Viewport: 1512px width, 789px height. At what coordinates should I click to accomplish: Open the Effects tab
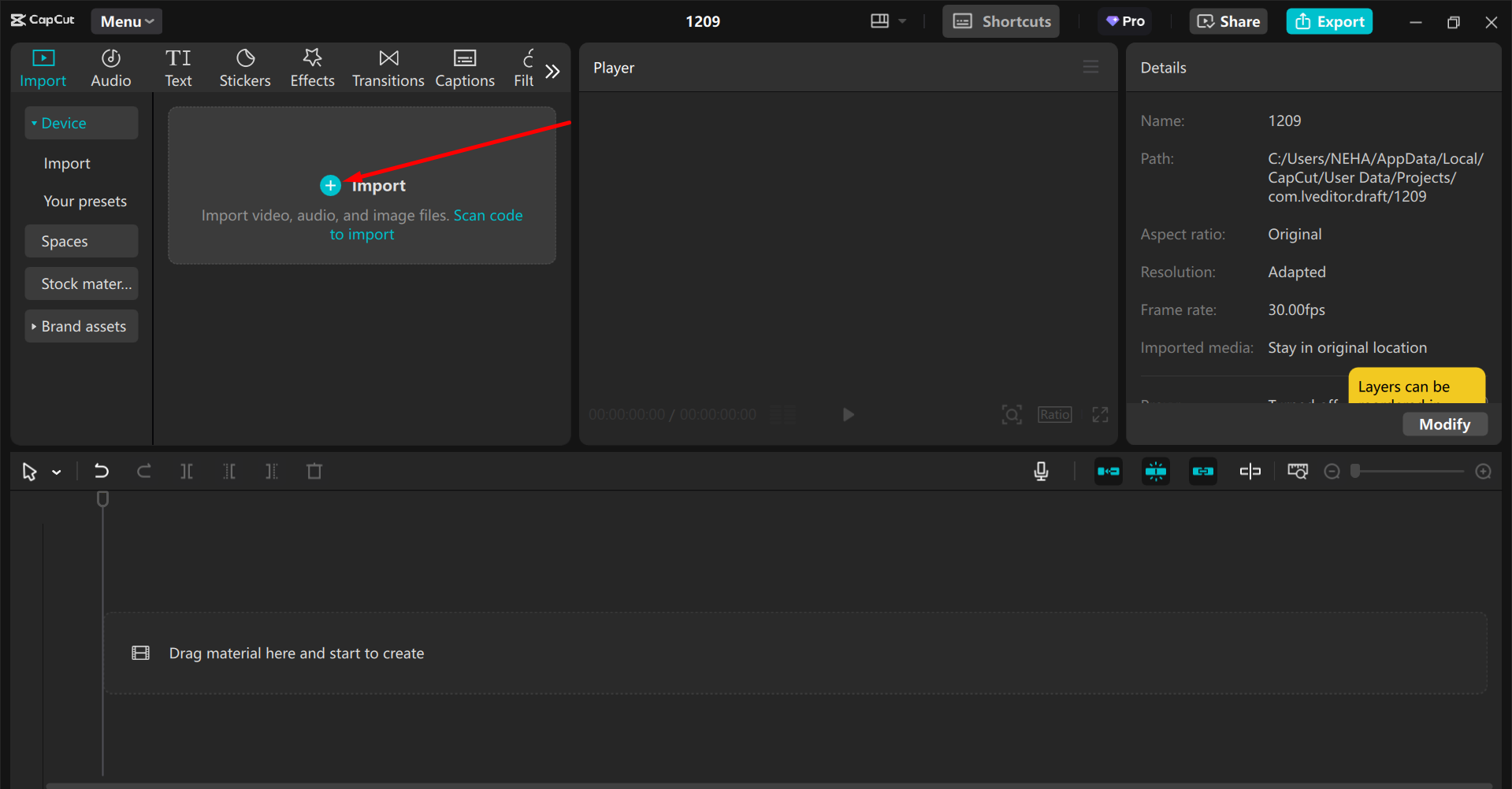312,69
